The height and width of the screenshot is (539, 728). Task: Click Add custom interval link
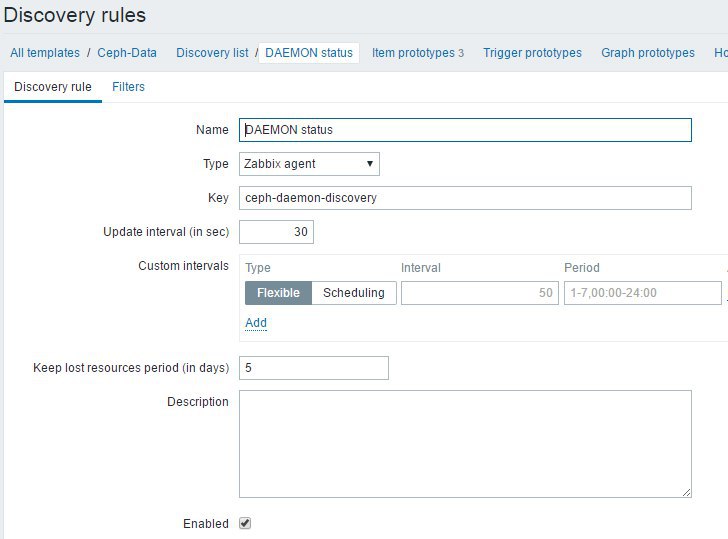coord(256,323)
